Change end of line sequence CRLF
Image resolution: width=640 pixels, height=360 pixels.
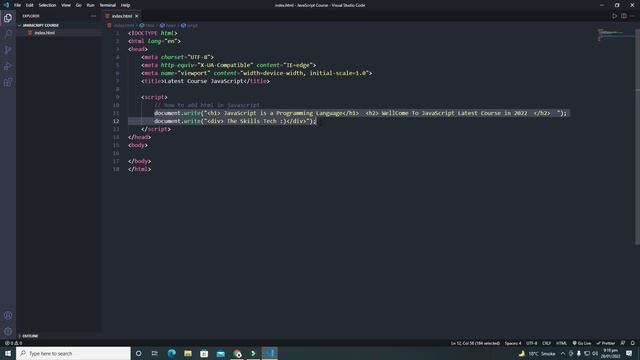pos(547,343)
